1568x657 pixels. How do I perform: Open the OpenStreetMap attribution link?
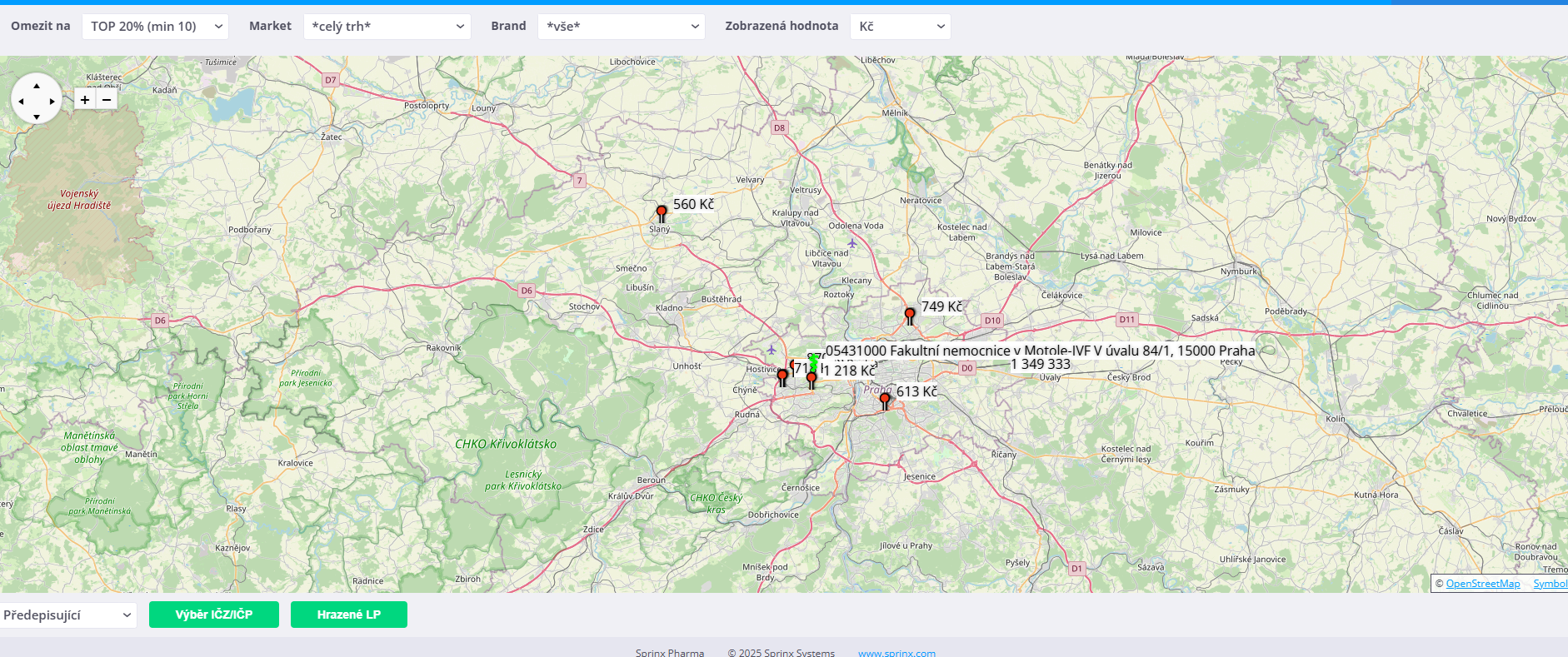tap(1482, 584)
